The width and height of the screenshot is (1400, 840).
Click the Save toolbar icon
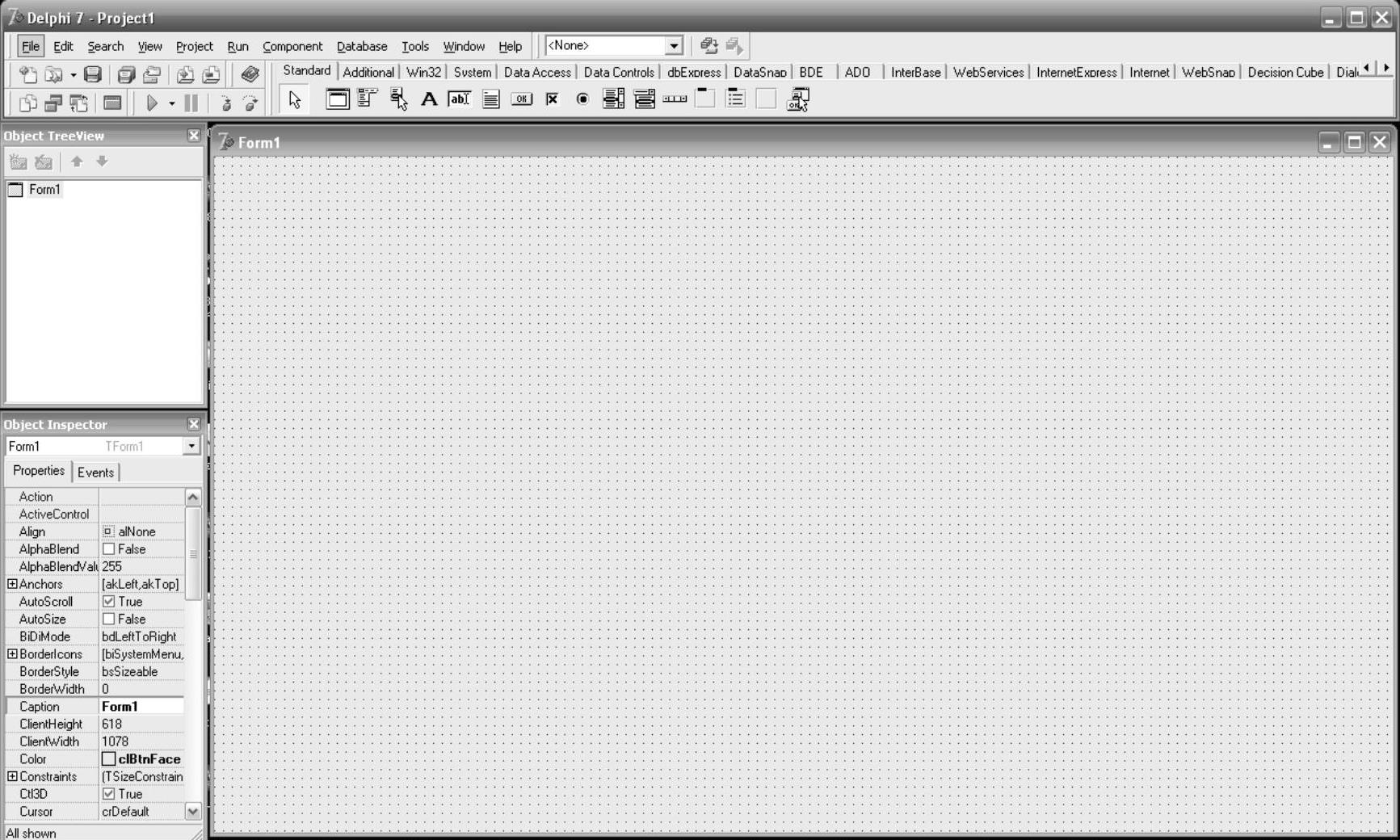[x=93, y=75]
